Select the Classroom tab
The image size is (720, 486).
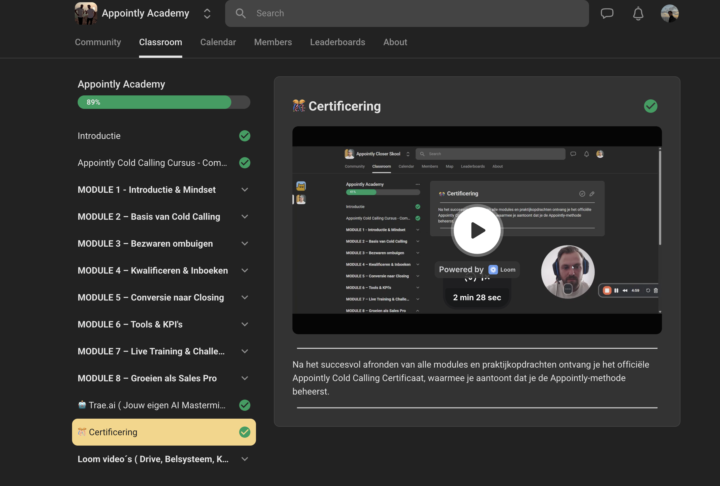pos(160,42)
